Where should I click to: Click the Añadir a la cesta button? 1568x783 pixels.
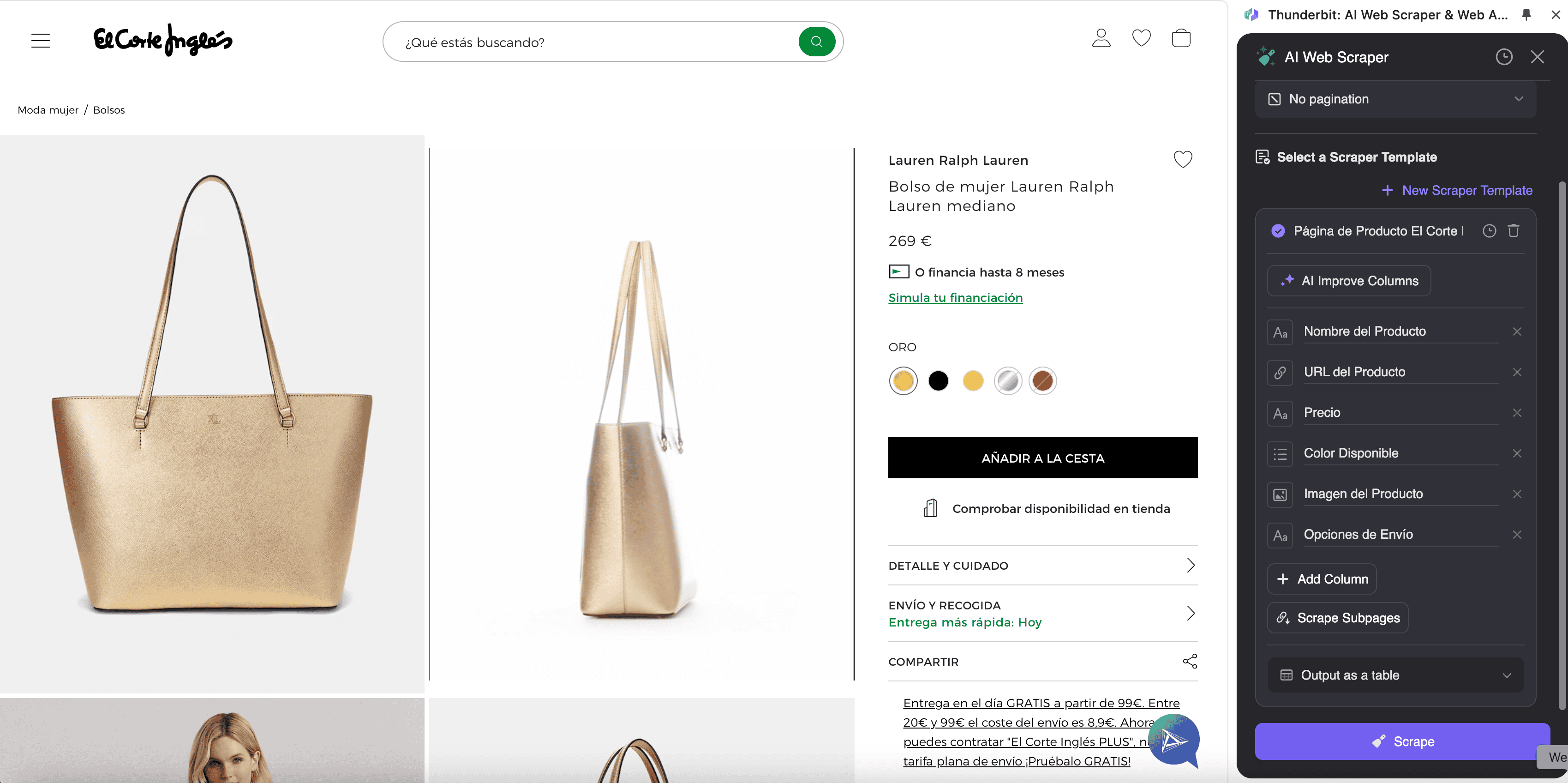[x=1042, y=458]
